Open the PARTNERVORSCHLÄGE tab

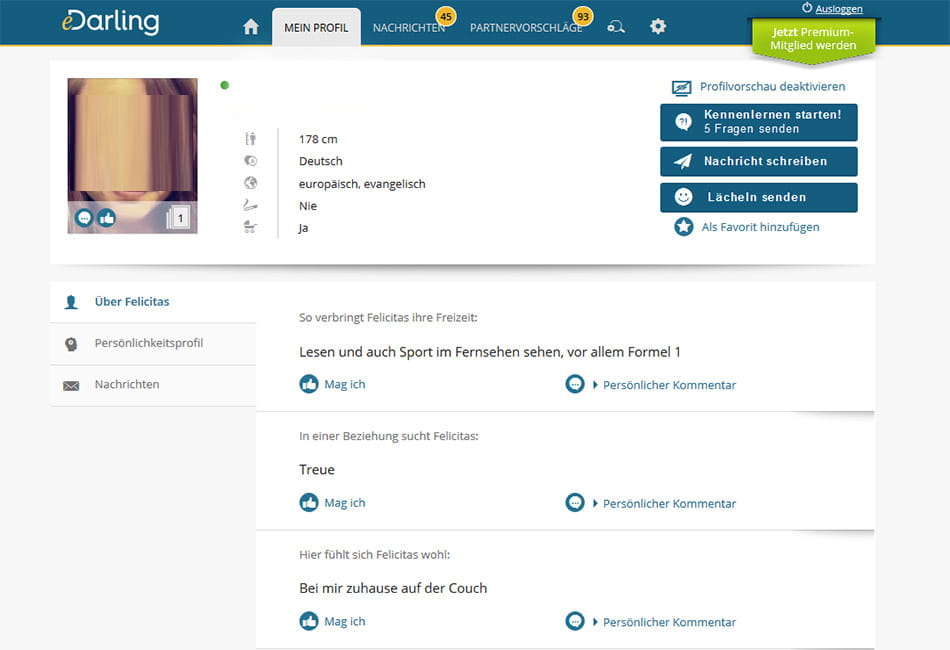526,28
